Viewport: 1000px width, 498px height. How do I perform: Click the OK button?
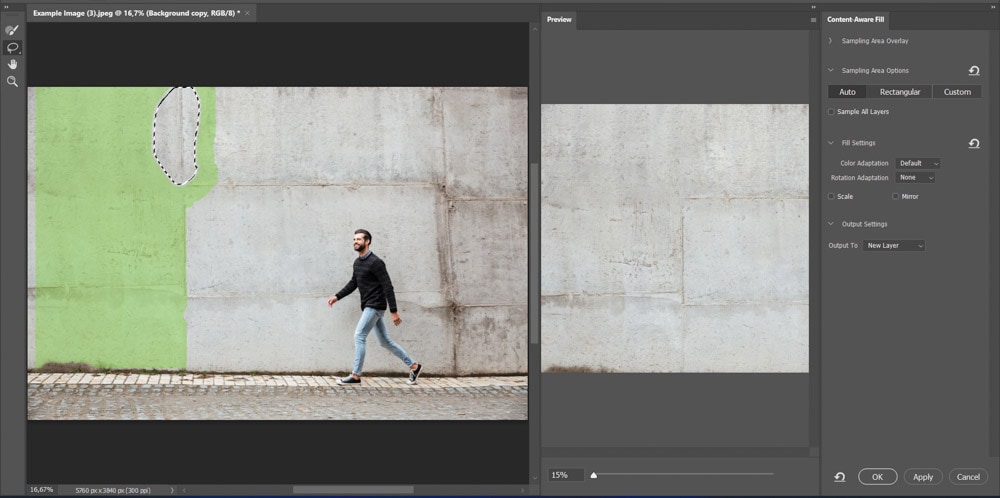[878, 476]
